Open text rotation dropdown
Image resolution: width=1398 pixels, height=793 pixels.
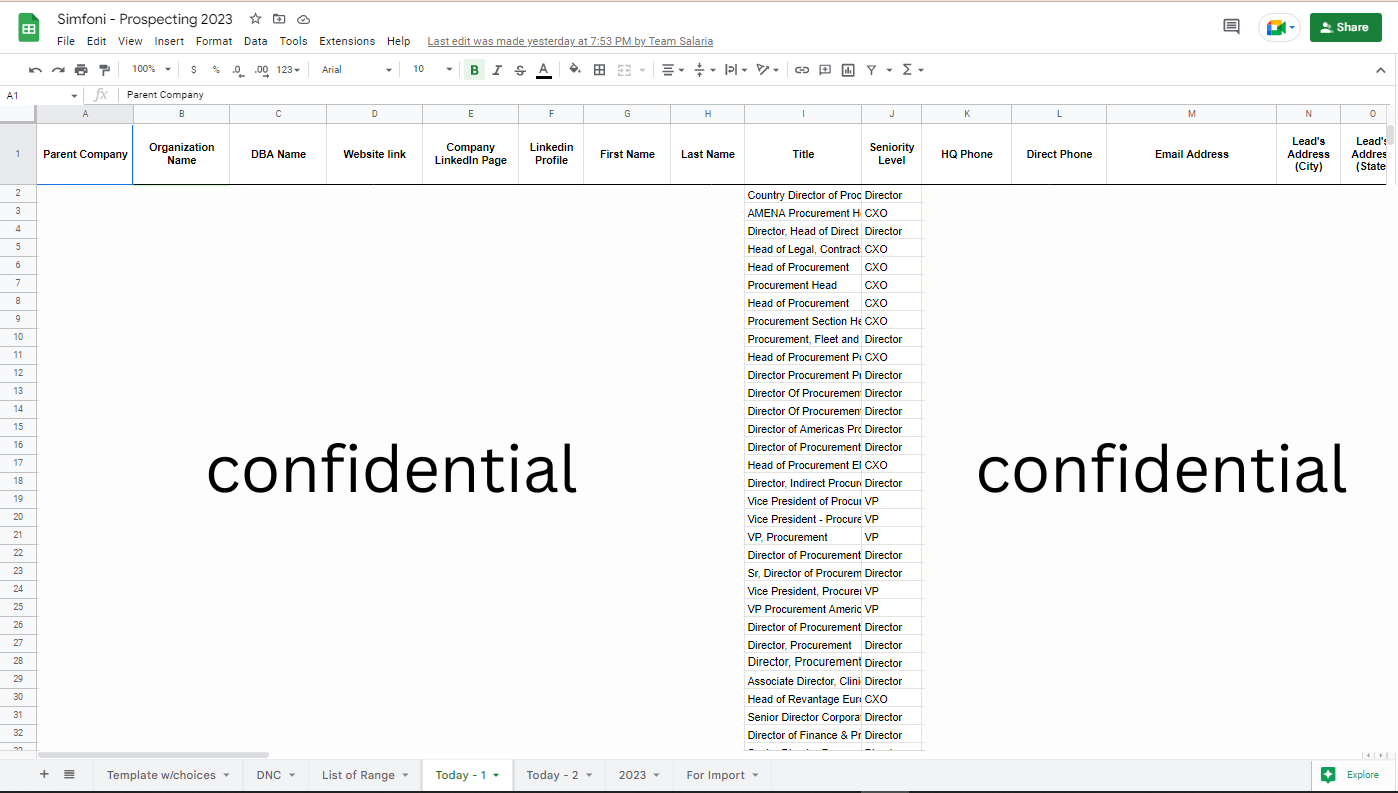768,70
